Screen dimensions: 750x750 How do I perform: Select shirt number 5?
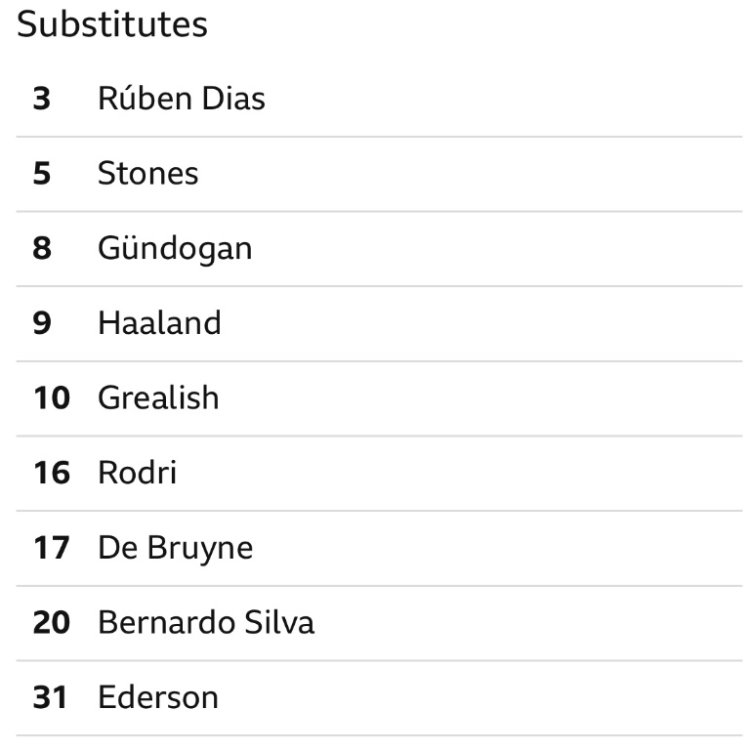click(42, 174)
